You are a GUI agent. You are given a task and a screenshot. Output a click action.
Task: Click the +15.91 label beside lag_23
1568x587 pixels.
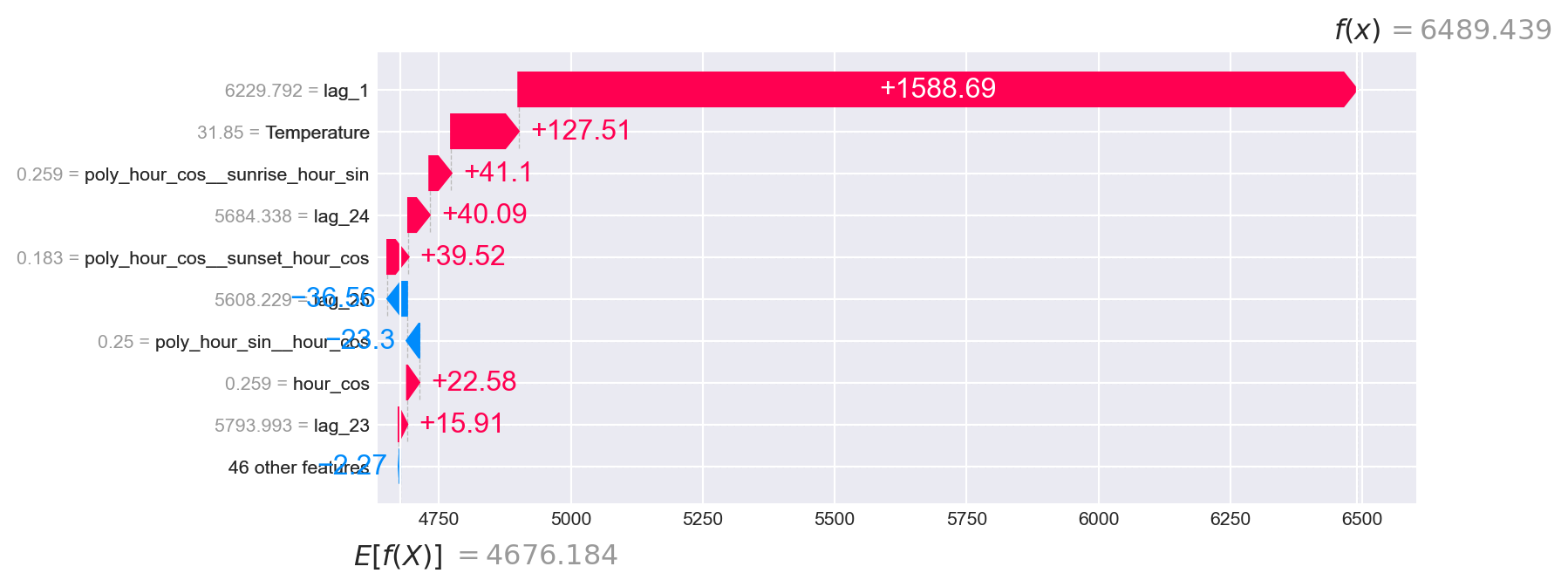(461, 424)
